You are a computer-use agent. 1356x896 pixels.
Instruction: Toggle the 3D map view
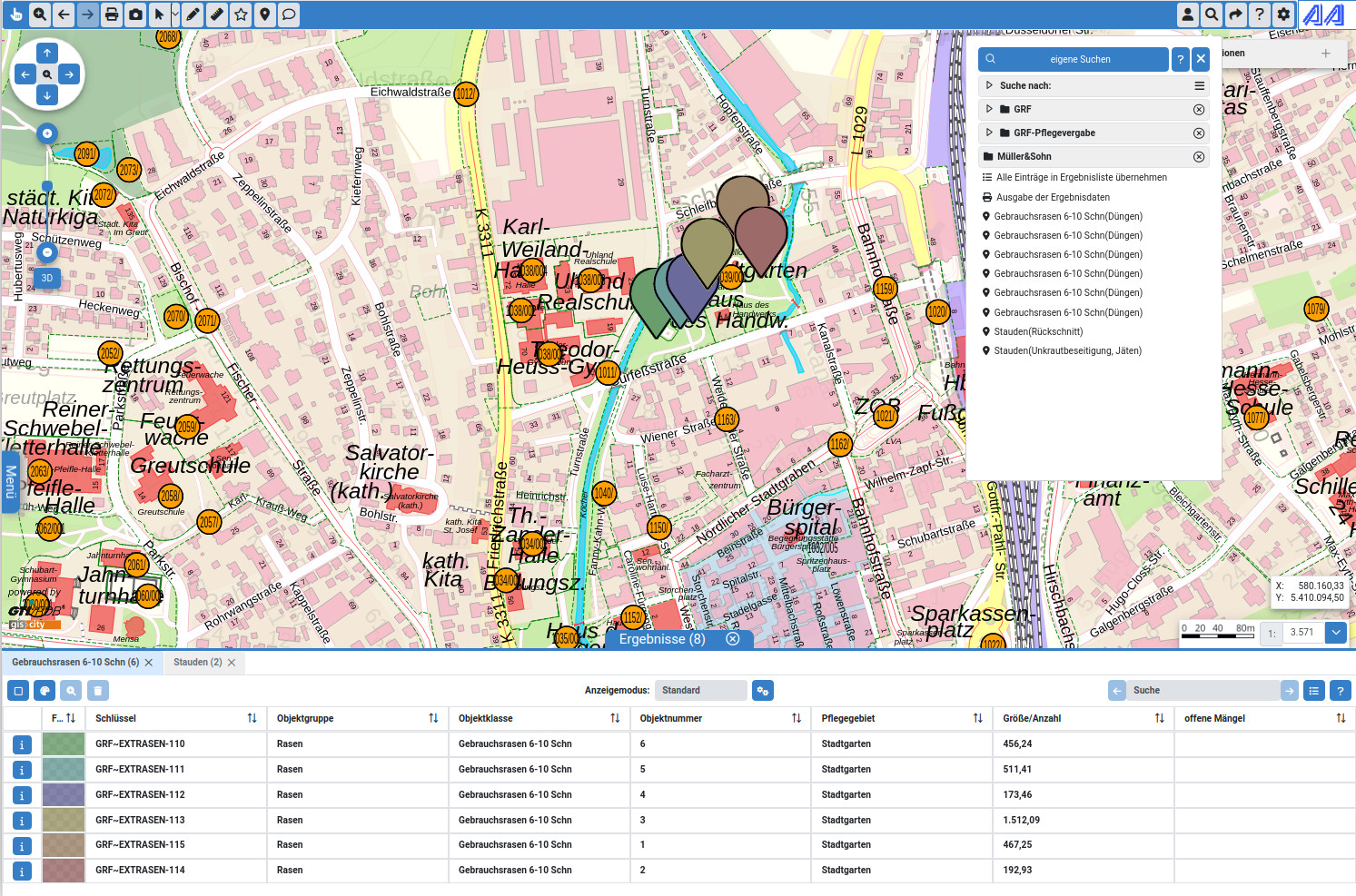click(x=47, y=278)
